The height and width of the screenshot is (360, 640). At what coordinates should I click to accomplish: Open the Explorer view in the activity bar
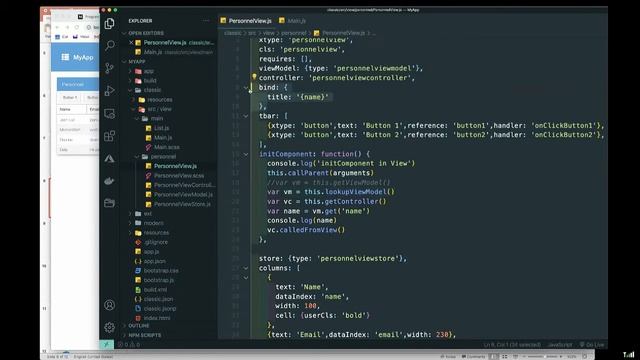[x=109, y=24]
